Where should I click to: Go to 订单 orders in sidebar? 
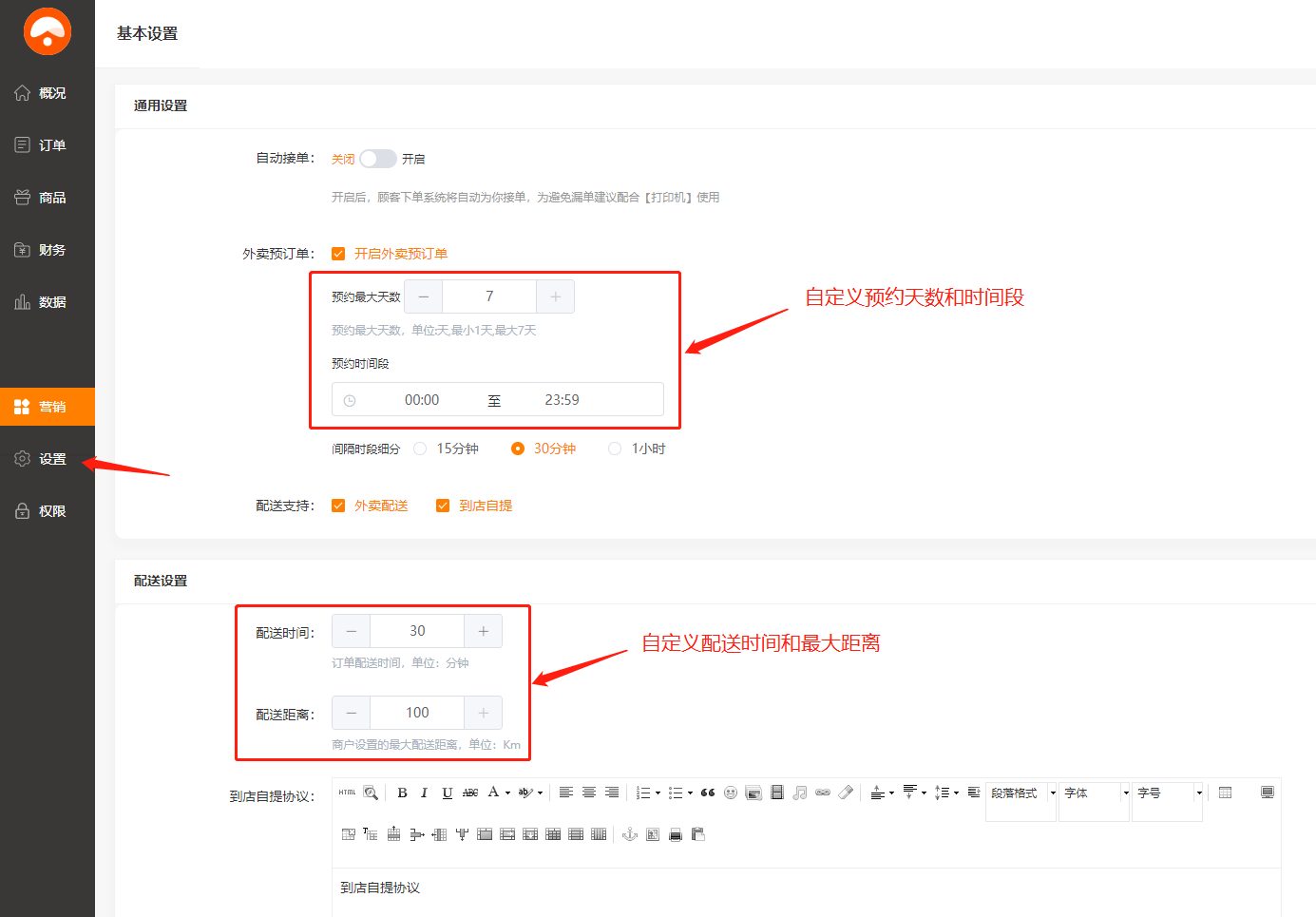pyautogui.click(x=48, y=145)
